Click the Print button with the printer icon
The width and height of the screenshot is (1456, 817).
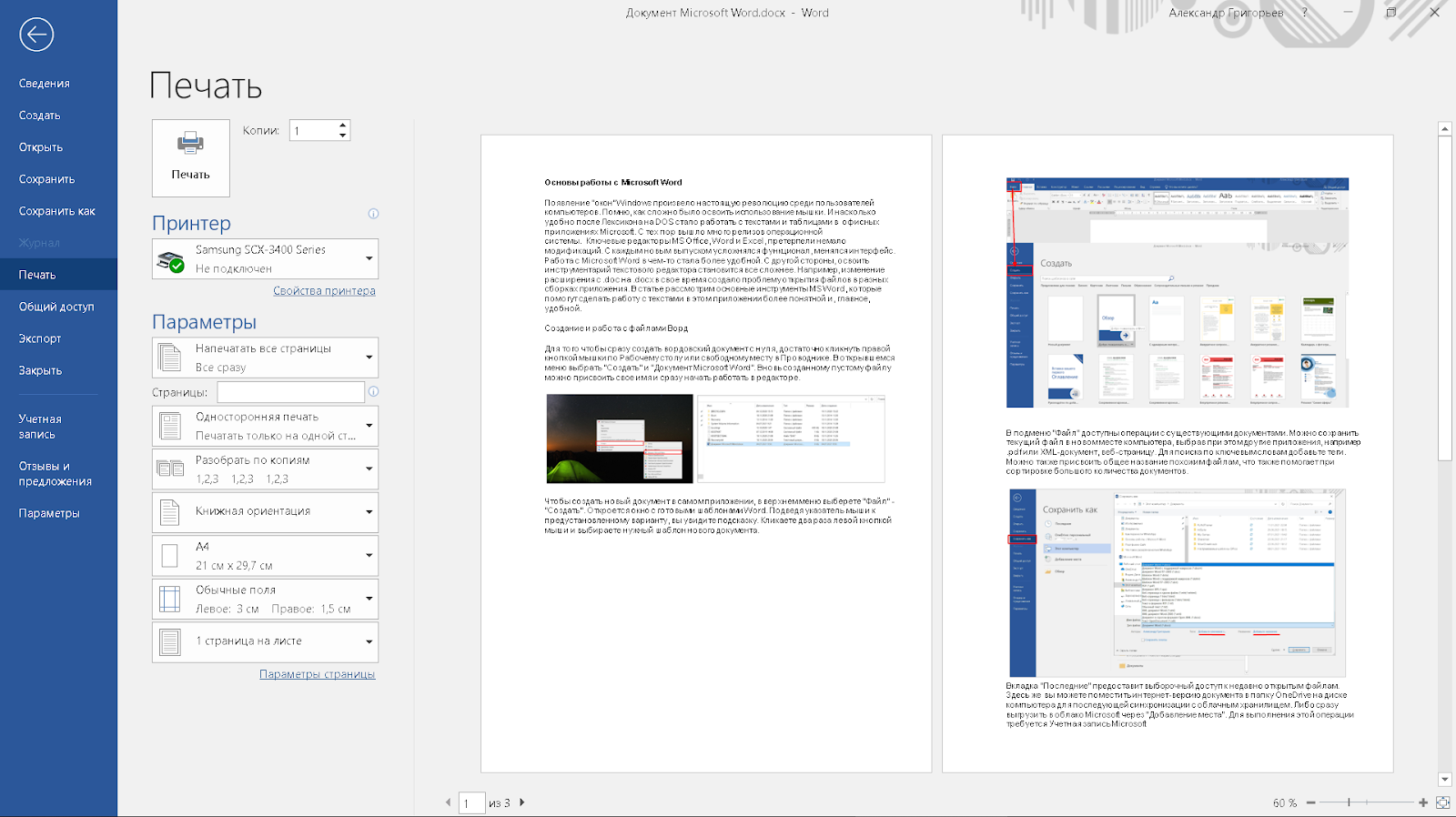(190, 157)
